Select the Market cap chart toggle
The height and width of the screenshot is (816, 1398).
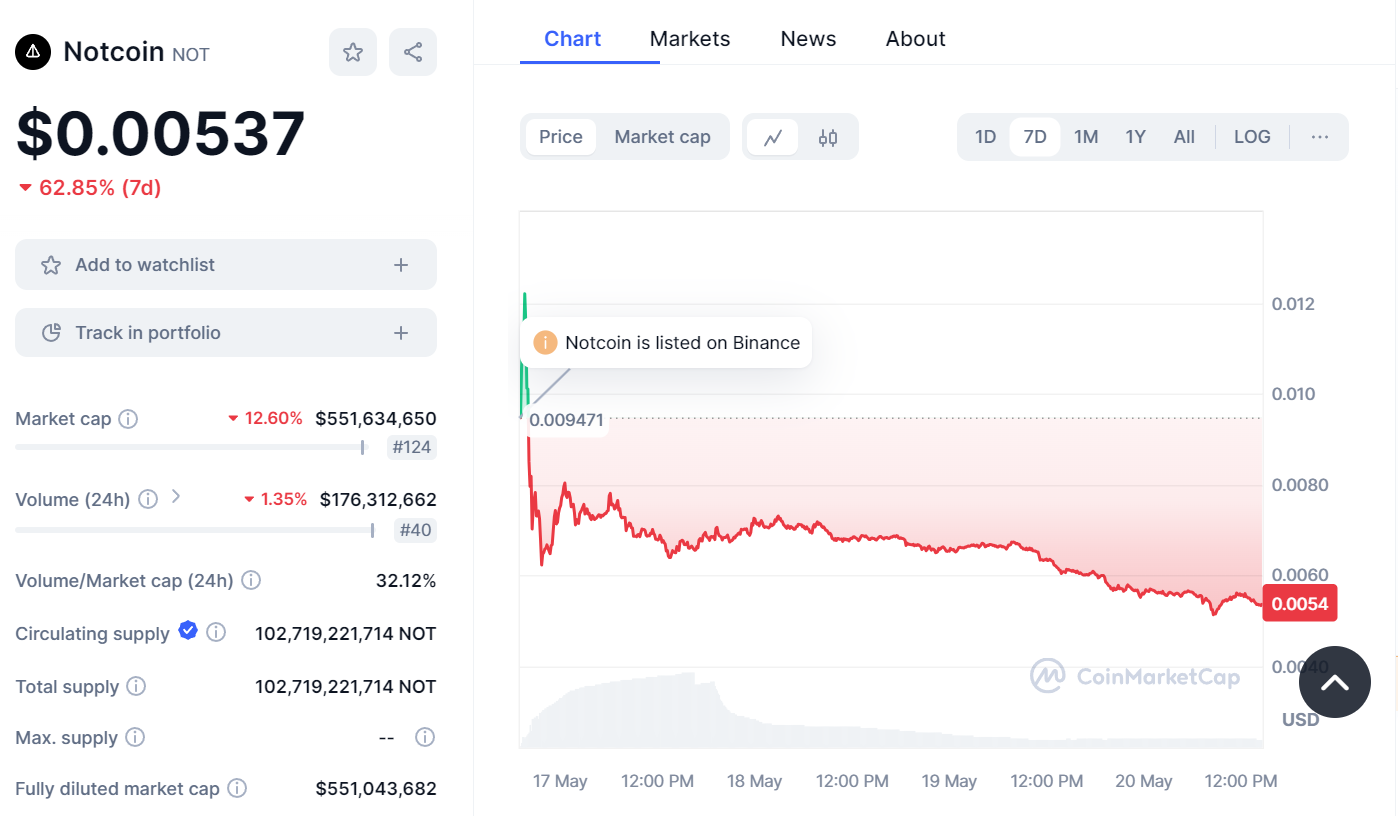[662, 137]
